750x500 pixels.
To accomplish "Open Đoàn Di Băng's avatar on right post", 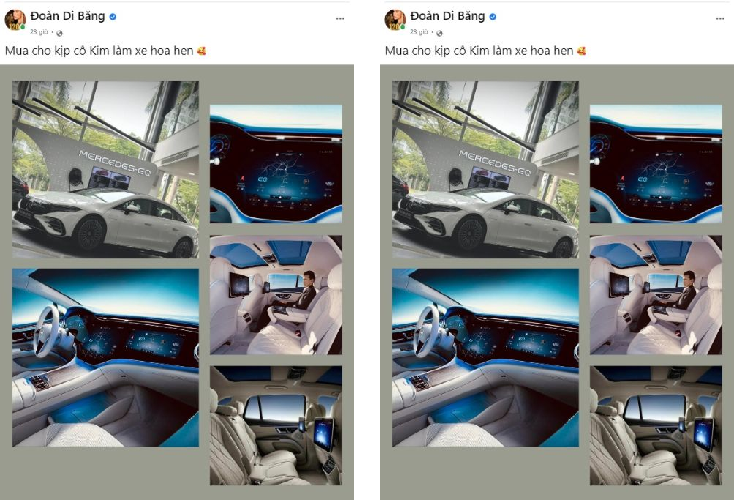I will (395, 21).
